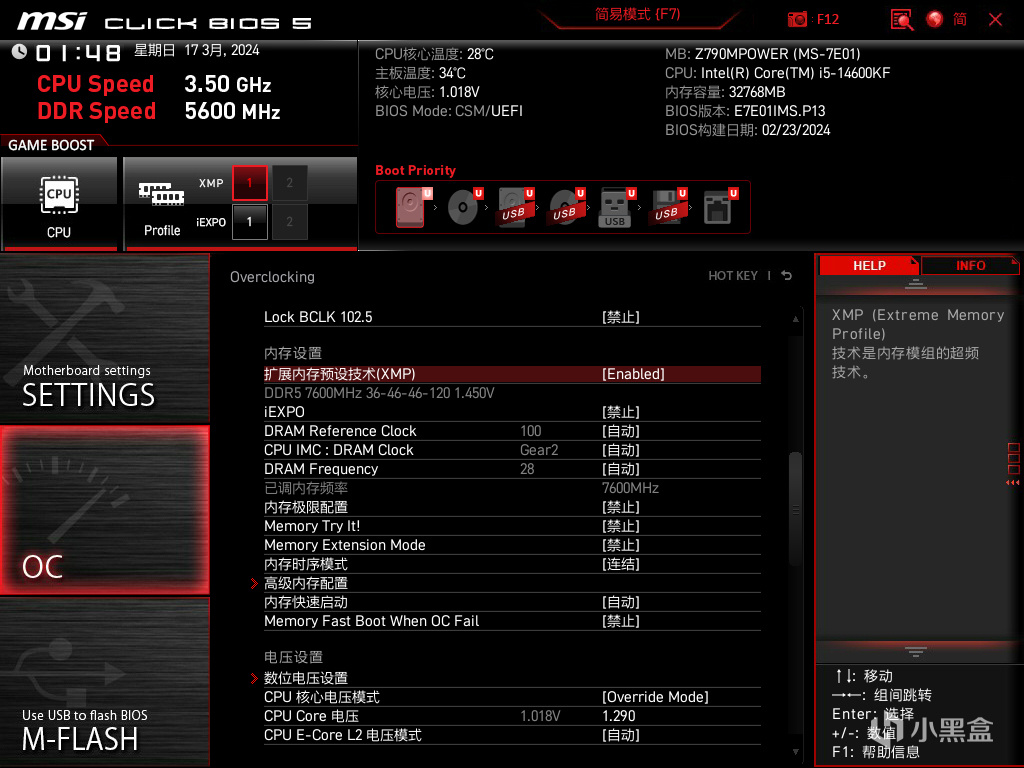Open Motherboard SETTINGS section
The width and height of the screenshot is (1024, 768).
104,338
